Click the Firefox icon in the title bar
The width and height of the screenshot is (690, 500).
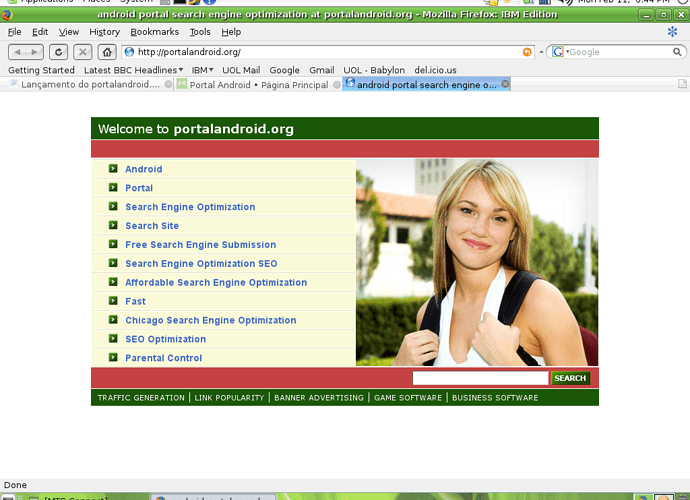(7, 15)
